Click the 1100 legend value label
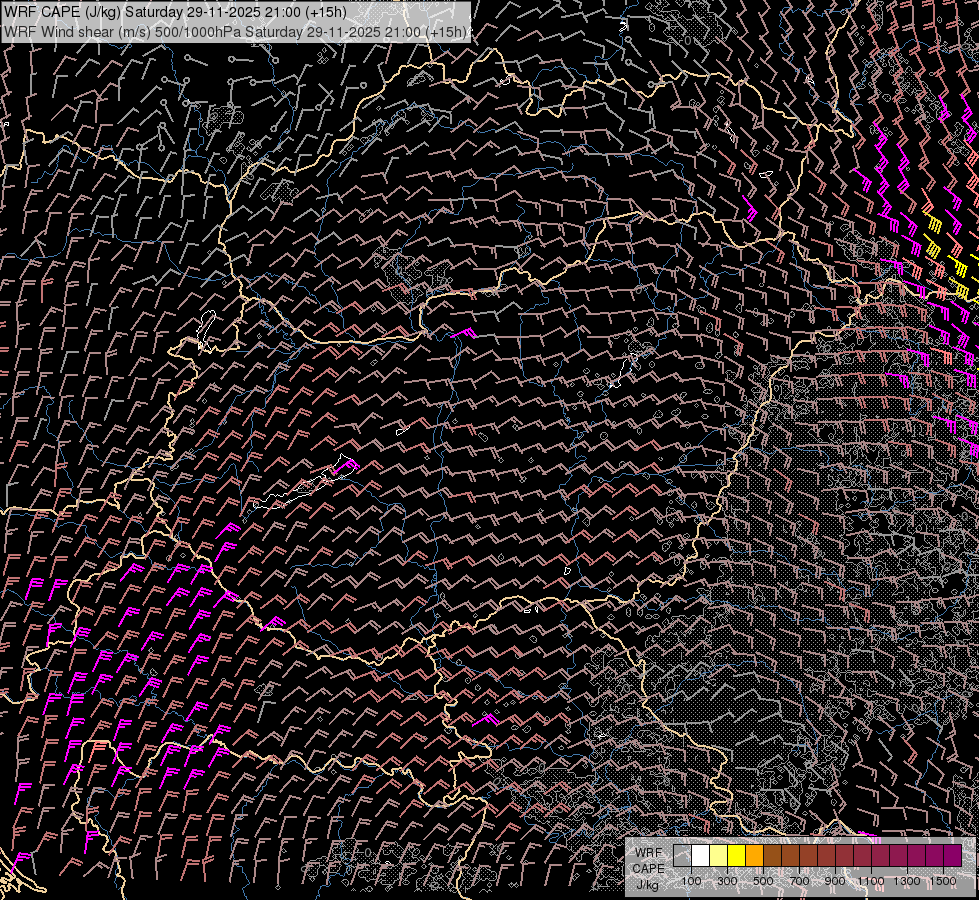979x900 pixels. pos(870,881)
